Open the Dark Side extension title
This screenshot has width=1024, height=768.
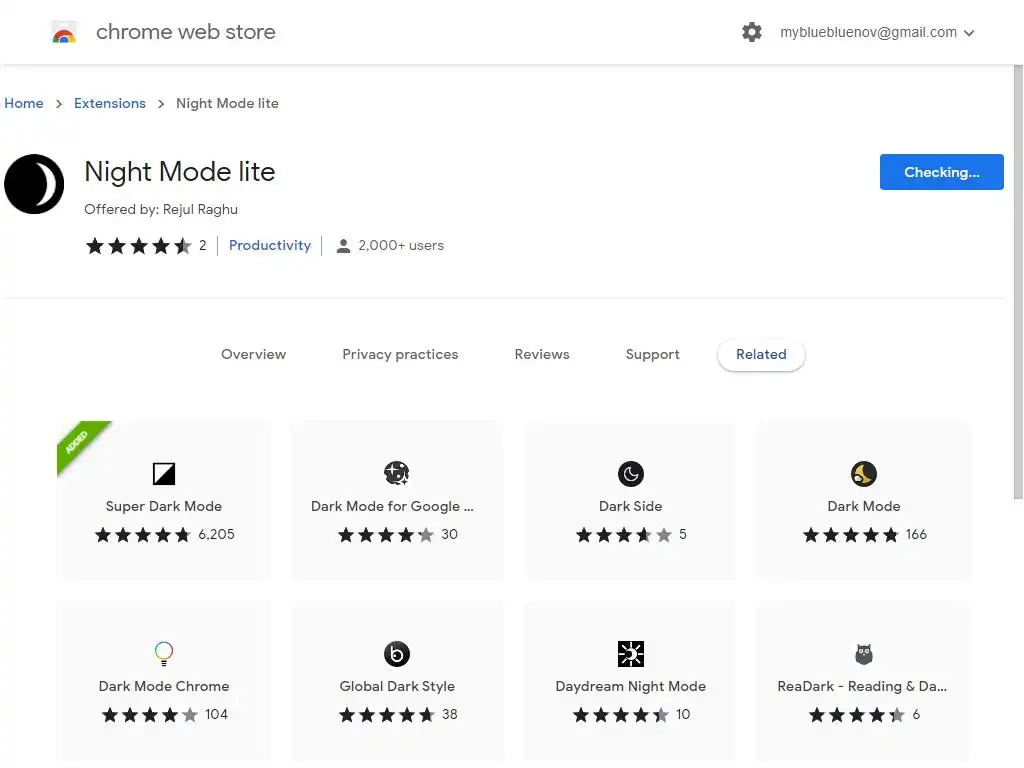click(631, 506)
